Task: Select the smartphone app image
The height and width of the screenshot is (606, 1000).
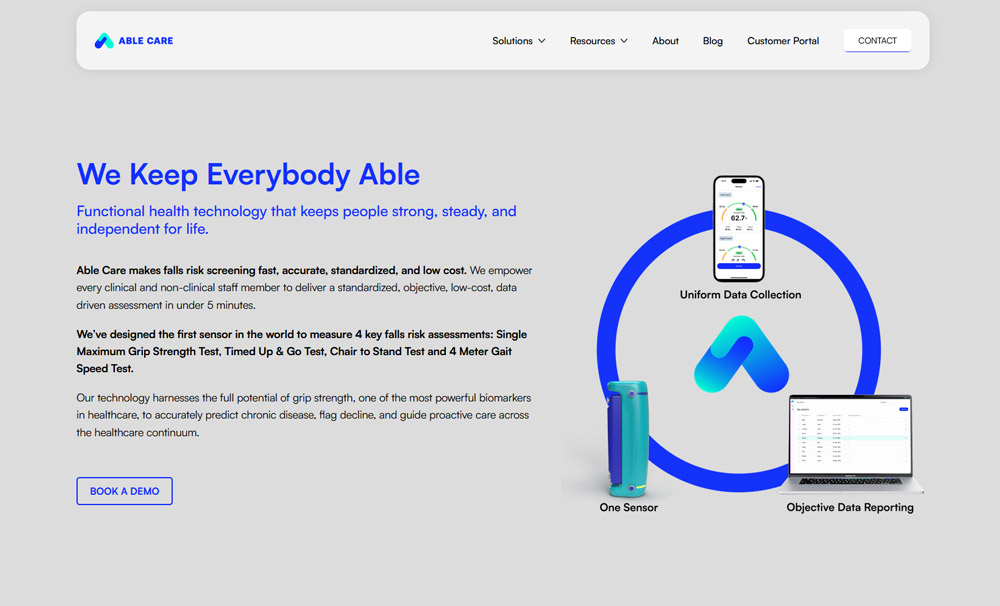Action: point(739,230)
